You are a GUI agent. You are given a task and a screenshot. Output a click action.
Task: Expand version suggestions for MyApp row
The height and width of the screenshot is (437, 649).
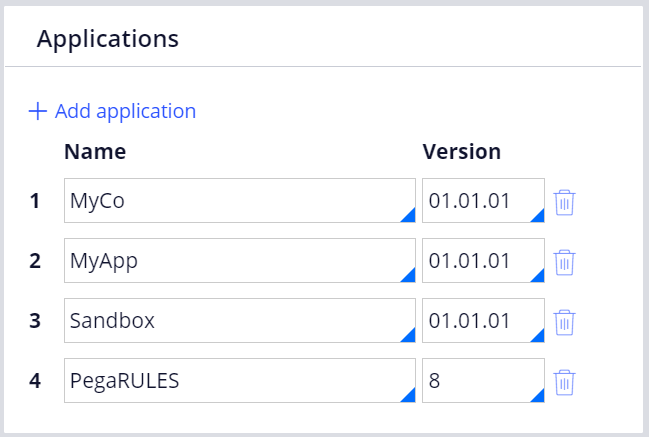coord(538,276)
